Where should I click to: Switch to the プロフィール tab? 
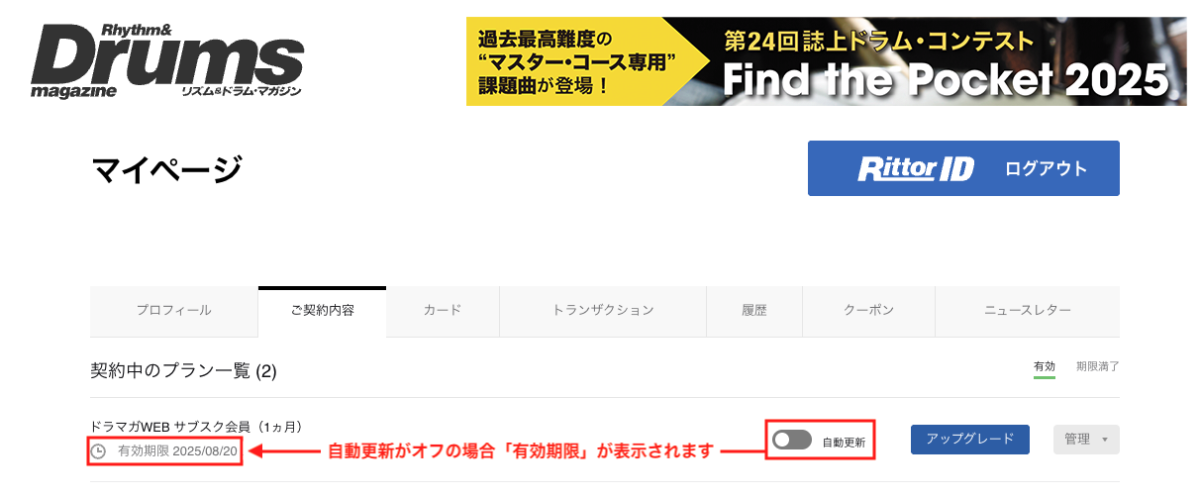174,311
